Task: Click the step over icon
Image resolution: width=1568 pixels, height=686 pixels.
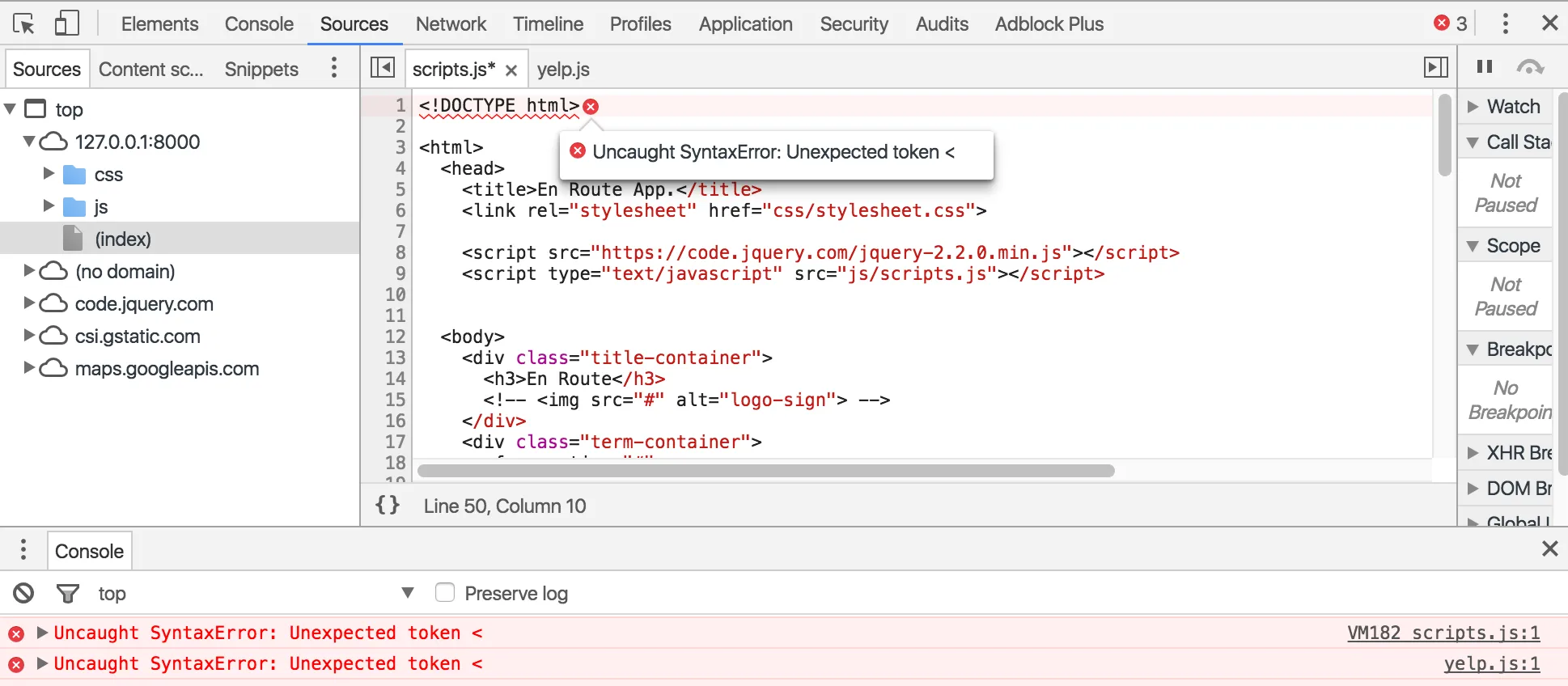Action: coord(1530,67)
